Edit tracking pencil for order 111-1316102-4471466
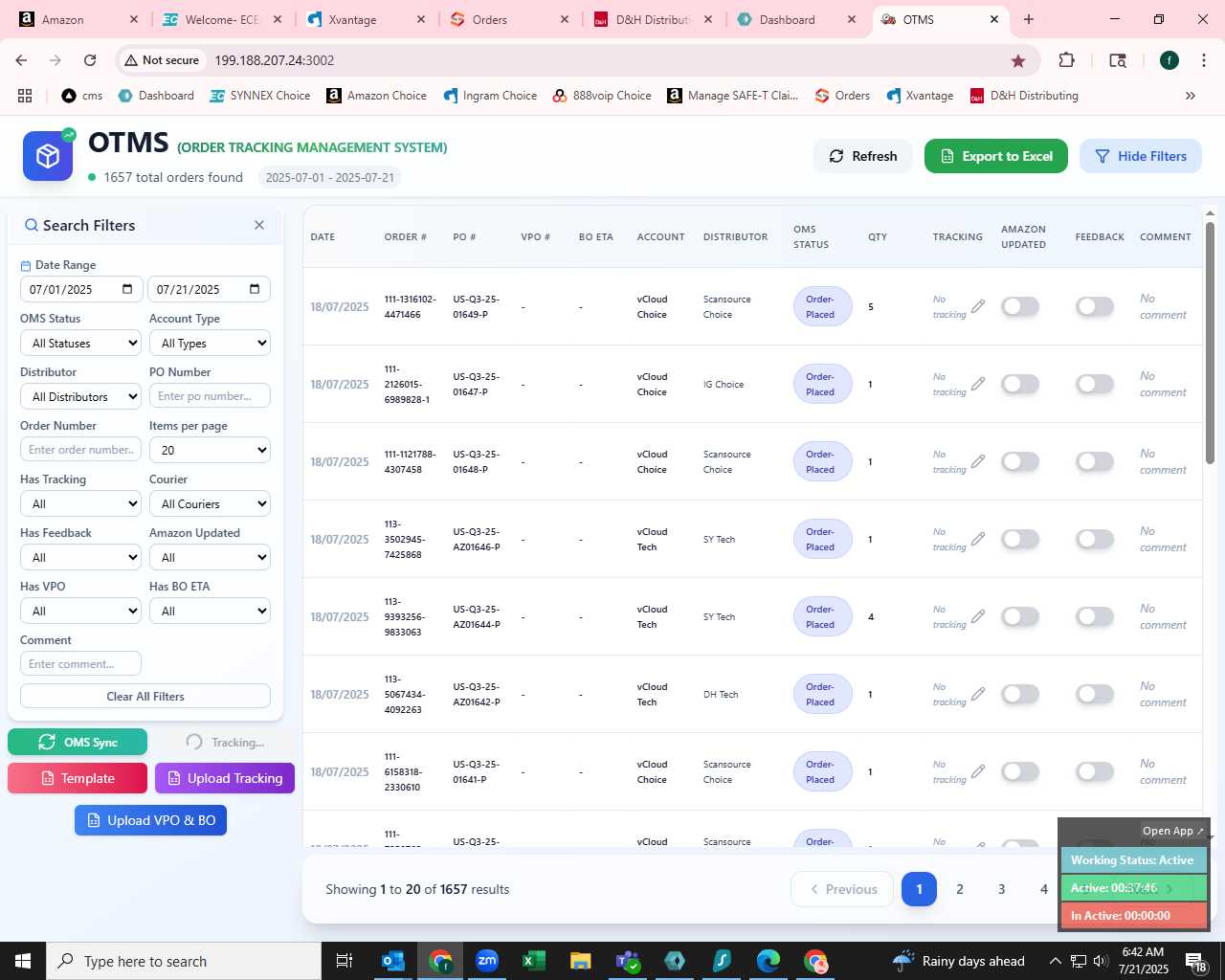The image size is (1225, 980). click(977, 306)
